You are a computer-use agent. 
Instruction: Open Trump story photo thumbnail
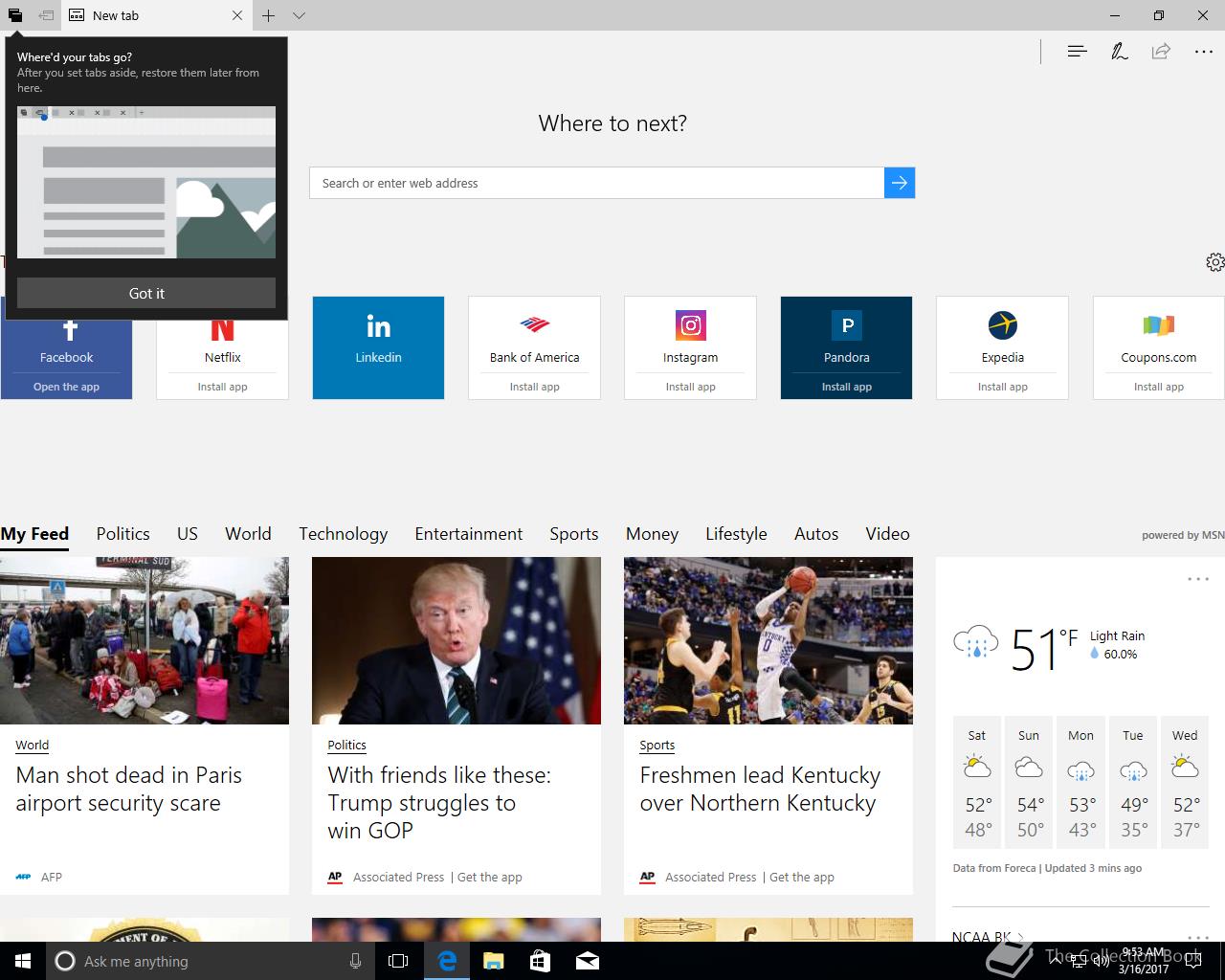pos(457,640)
